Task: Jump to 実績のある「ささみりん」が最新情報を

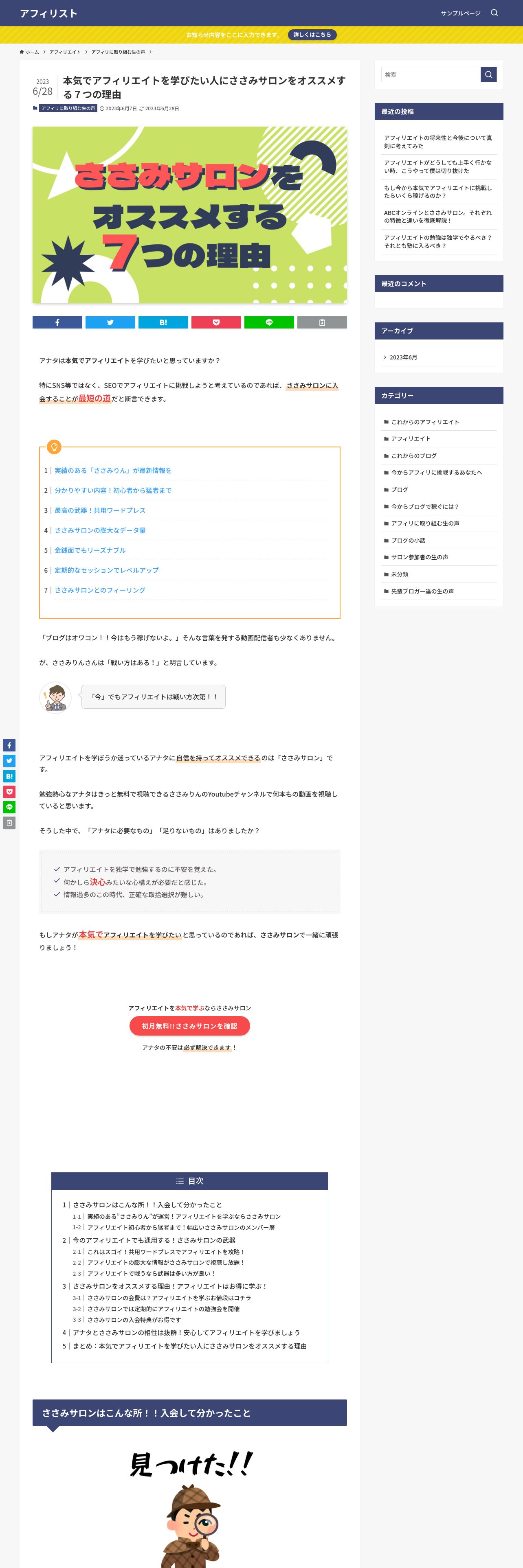Action: (x=113, y=471)
